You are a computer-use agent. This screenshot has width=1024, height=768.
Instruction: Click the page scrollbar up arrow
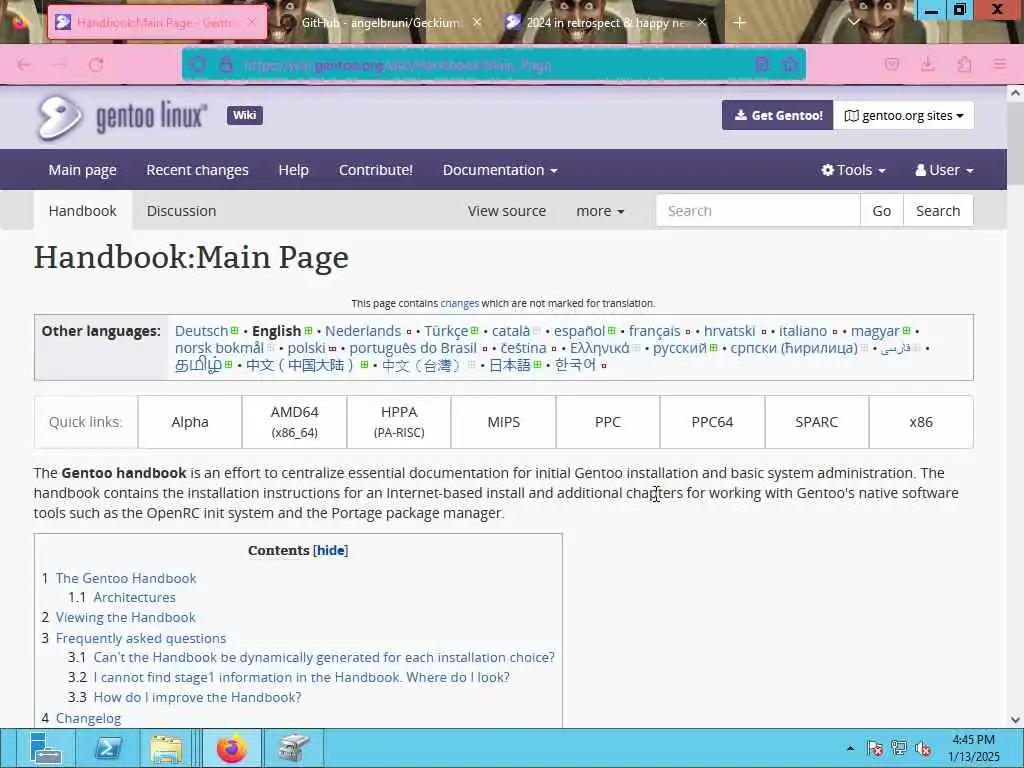[1015, 93]
